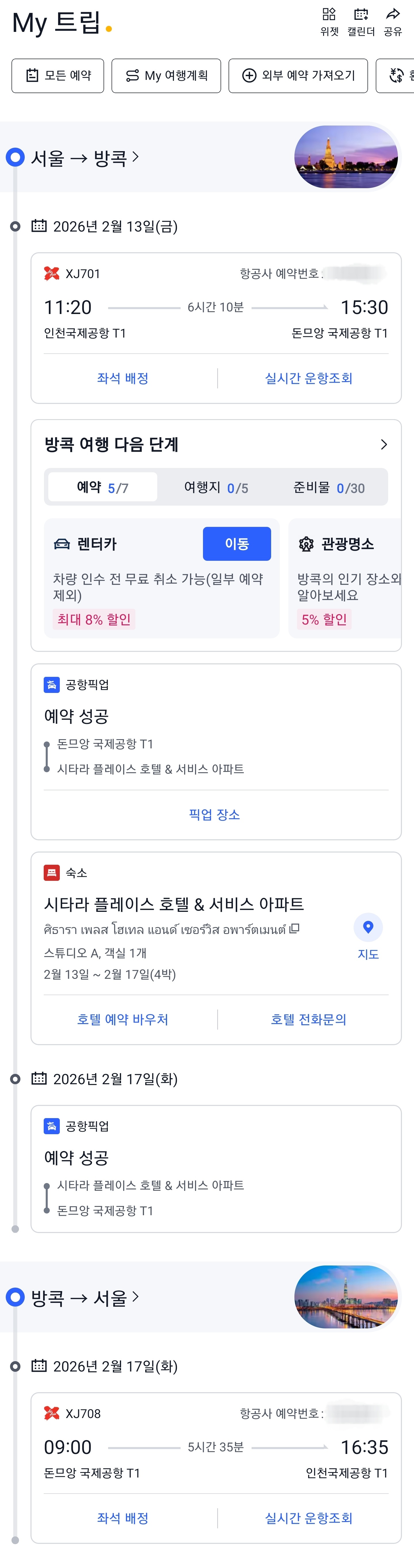This screenshot has width=414, height=1568.
Task: Select the 예약 5/7 tab
Action: coord(102,488)
